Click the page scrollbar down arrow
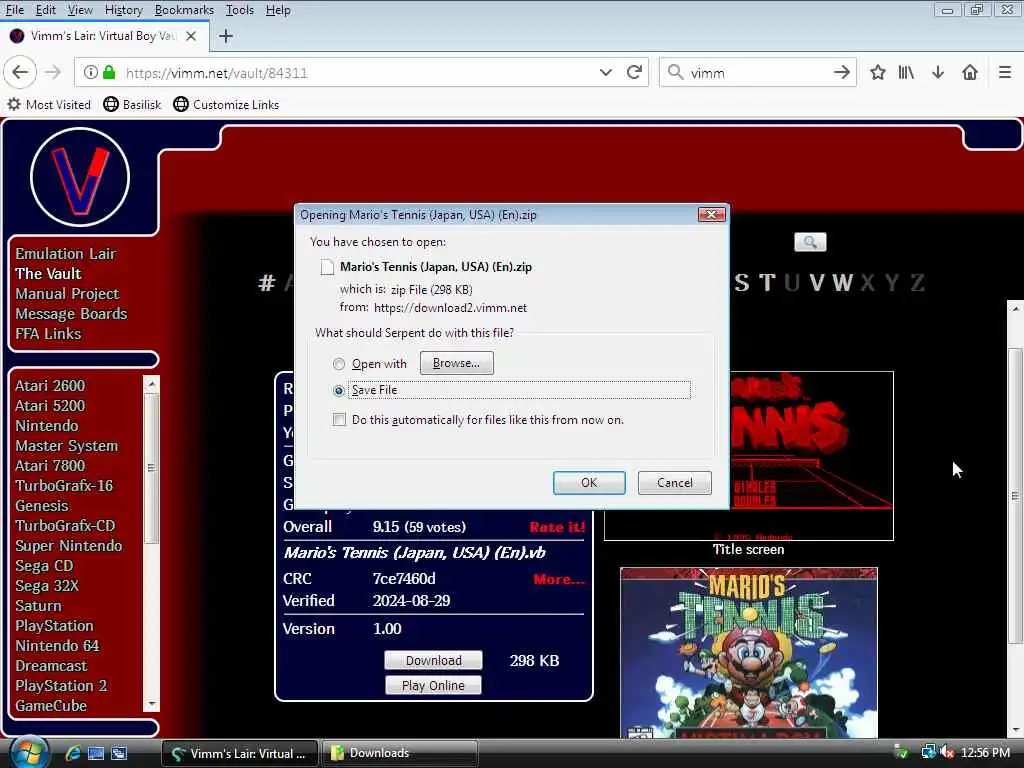The height and width of the screenshot is (768, 1024). pyautogui.click(x=1015, y=729)
